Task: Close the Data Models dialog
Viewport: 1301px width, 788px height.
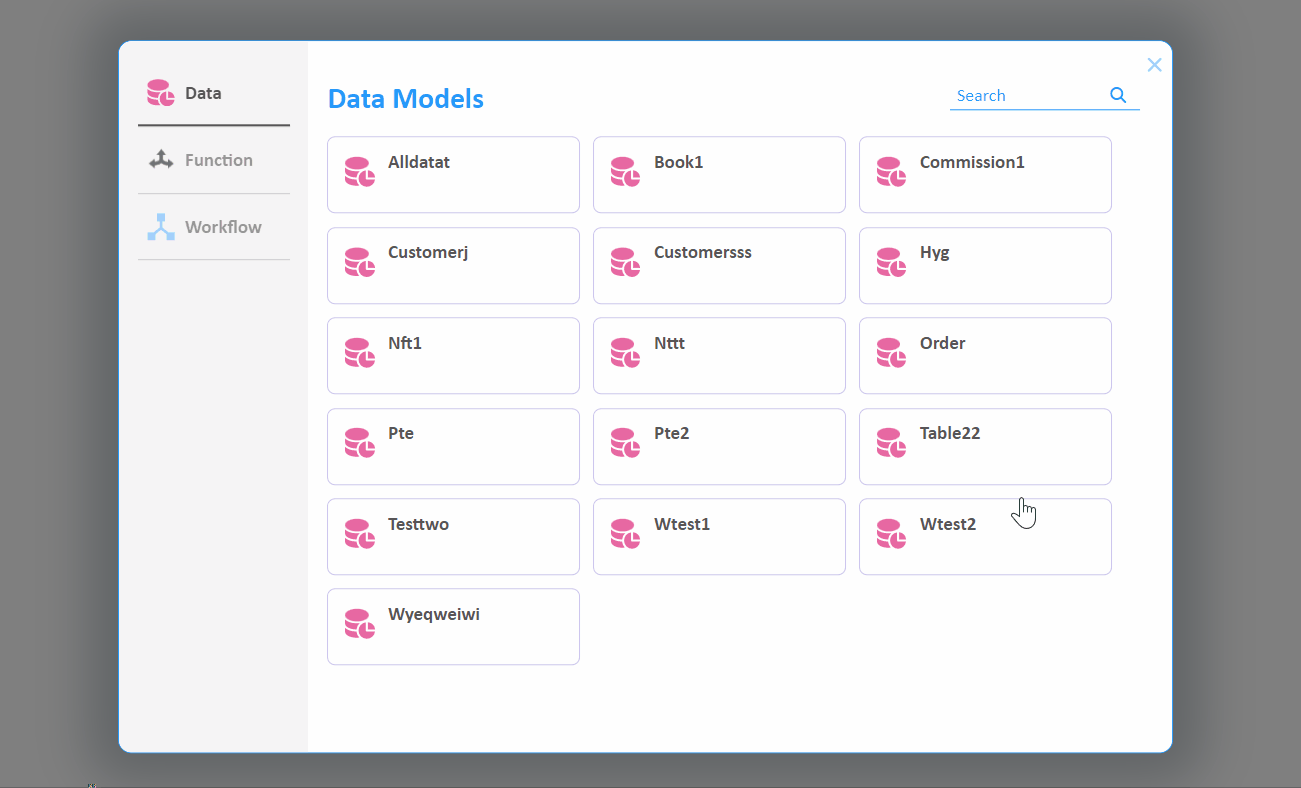Action: click(x=1154, y=65)
